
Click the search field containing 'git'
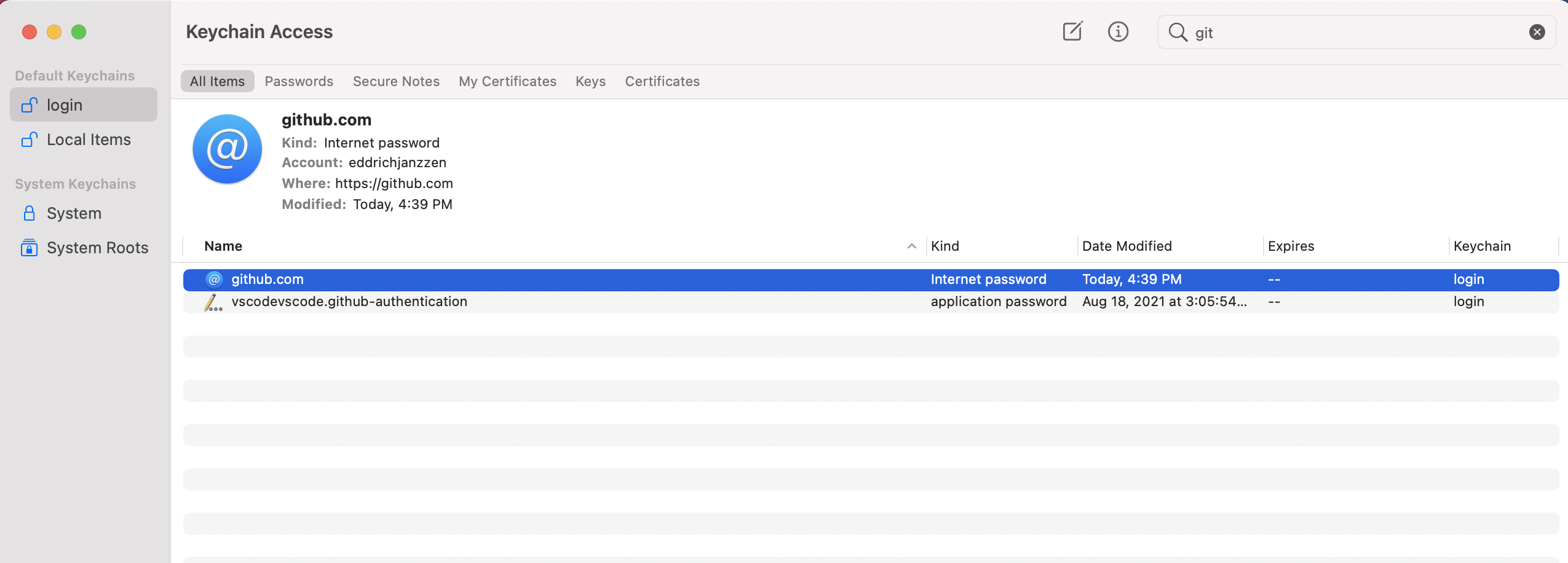click(x=1356, y=32)
